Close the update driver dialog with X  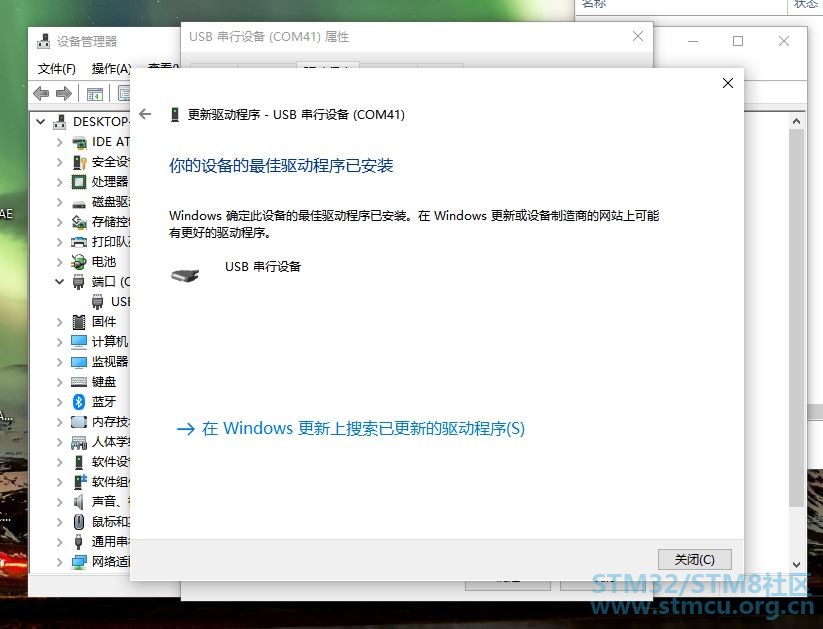727,83
